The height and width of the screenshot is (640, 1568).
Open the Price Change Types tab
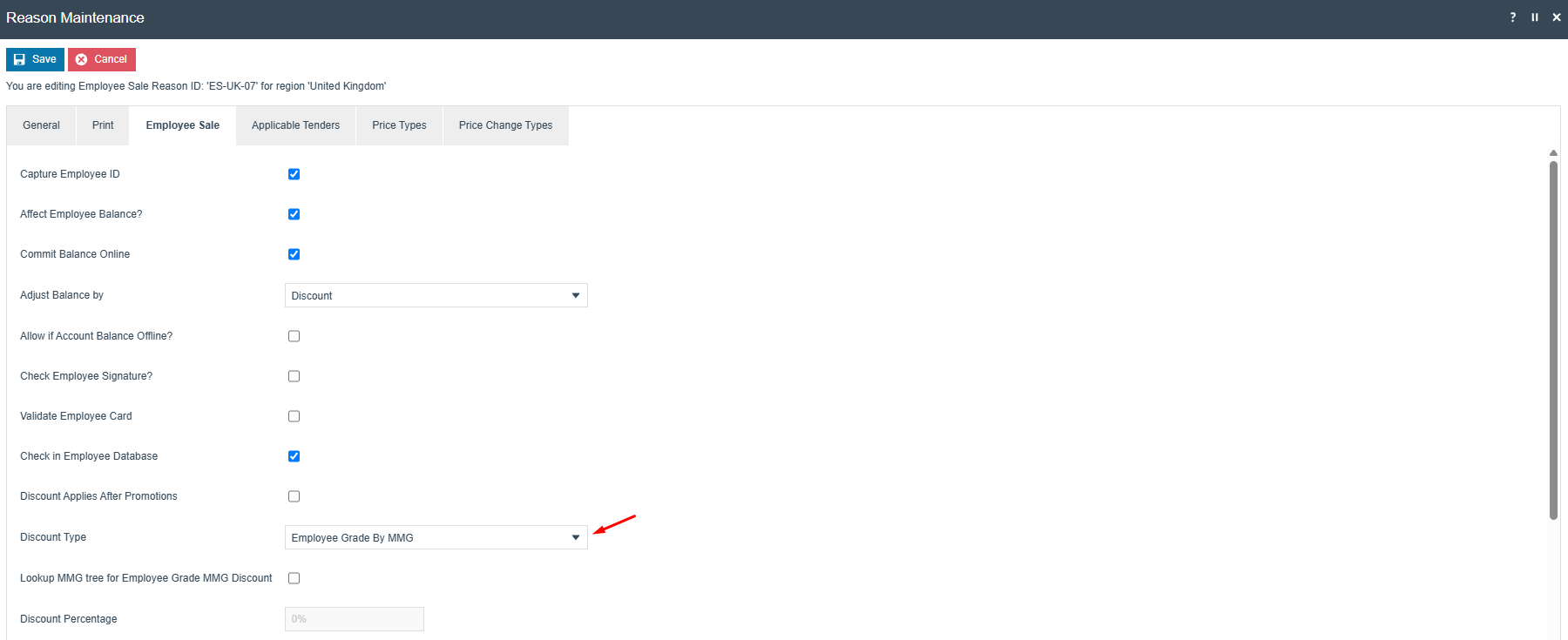click(x=506, y=125)
